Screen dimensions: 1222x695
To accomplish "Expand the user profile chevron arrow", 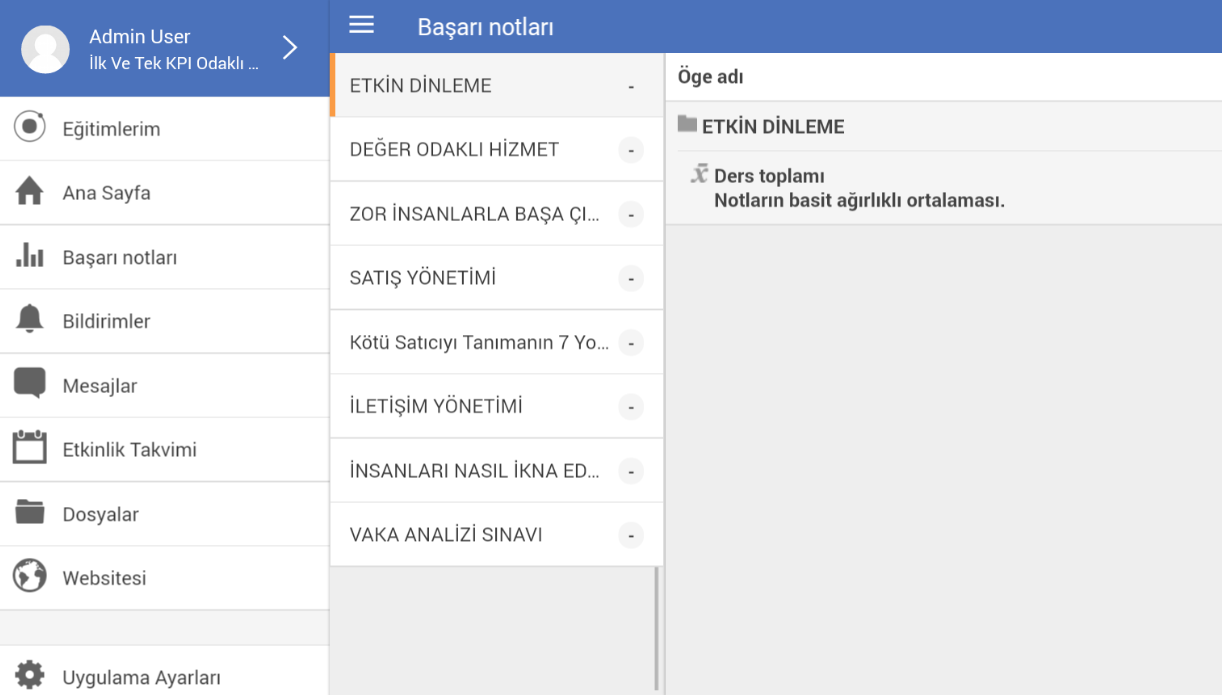I will (290, 47).
